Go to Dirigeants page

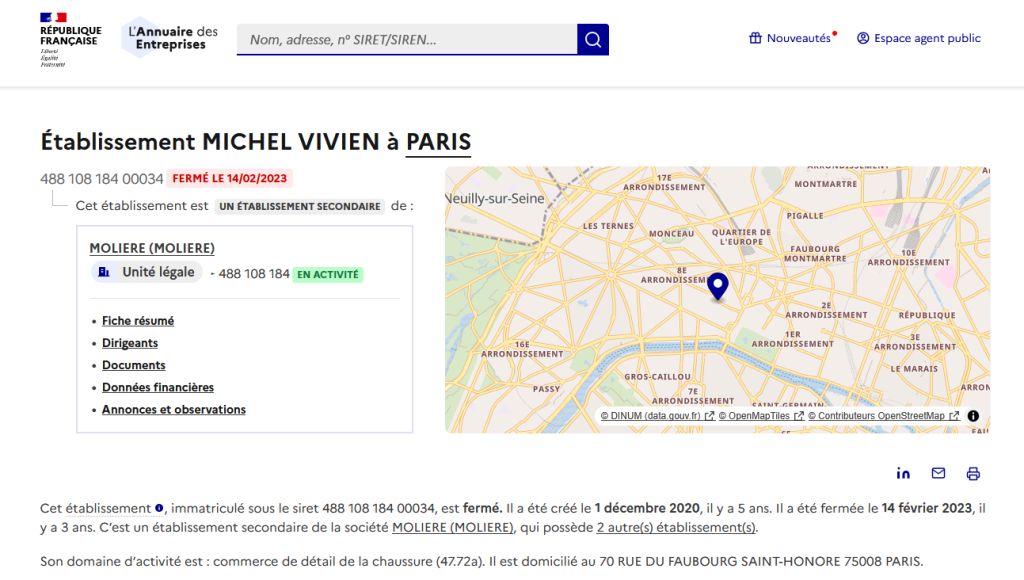click(130, 343)
